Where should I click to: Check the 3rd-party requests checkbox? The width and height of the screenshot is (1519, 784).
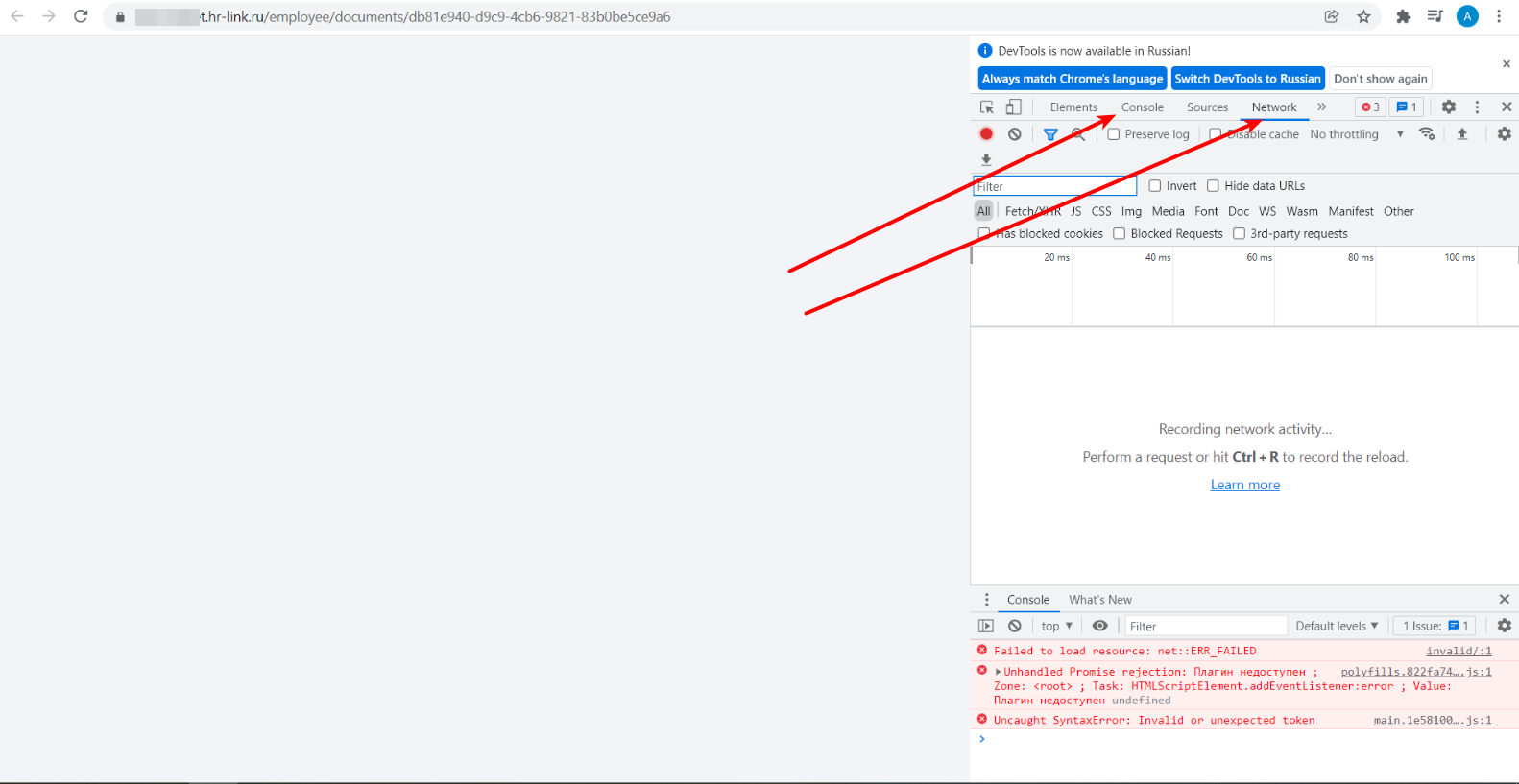point(1239,234)
